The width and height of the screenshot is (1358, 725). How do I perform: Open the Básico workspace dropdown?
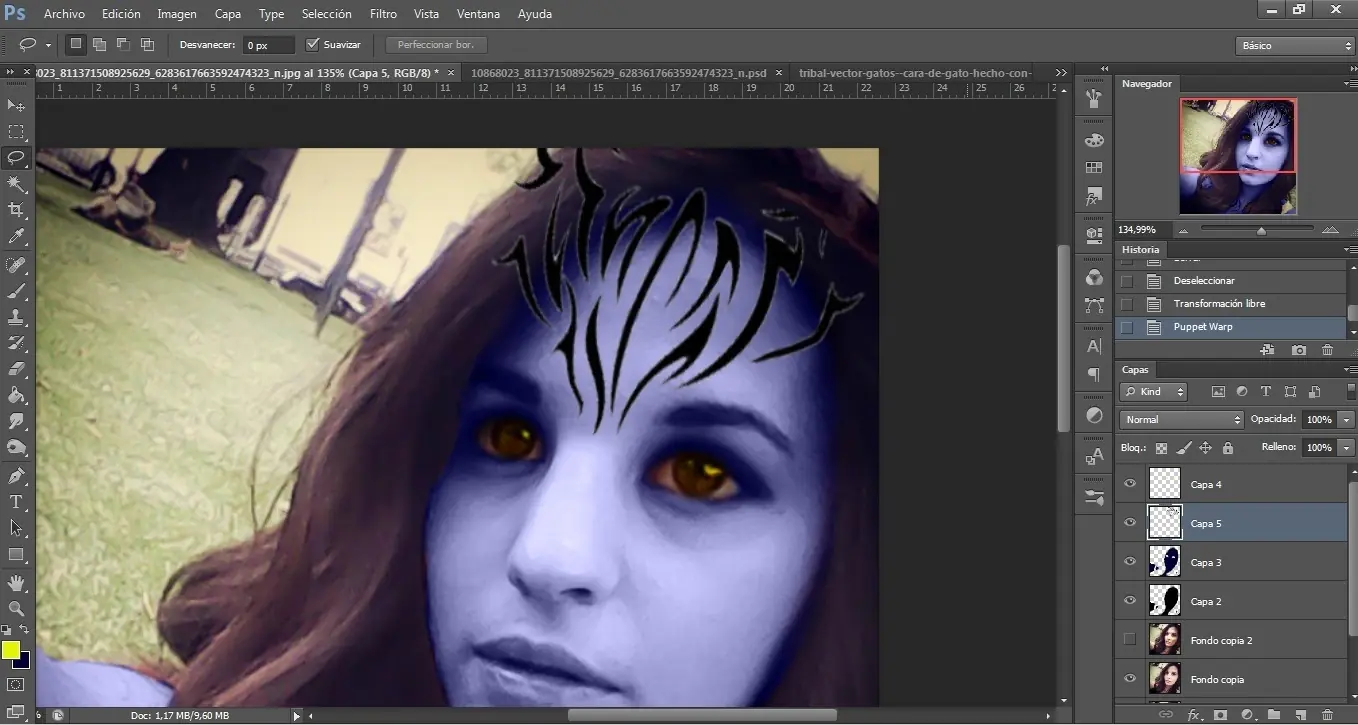point(1295,45)
